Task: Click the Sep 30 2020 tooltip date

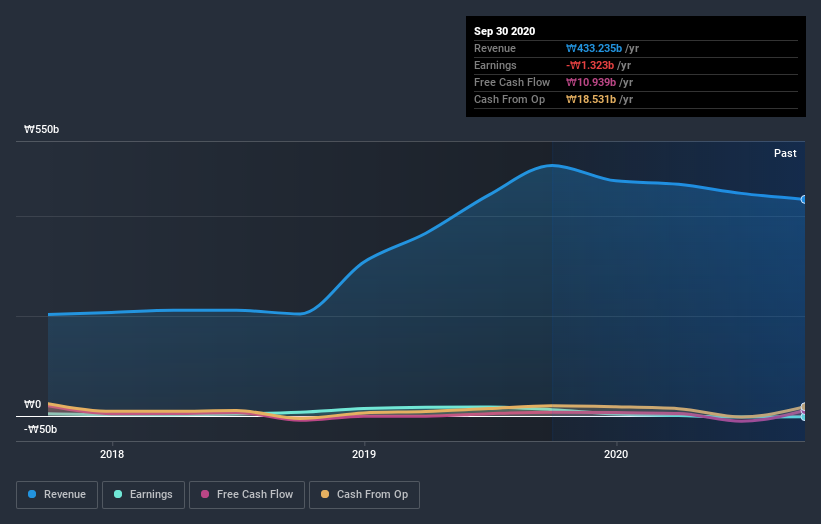Action: pos(505,31)
